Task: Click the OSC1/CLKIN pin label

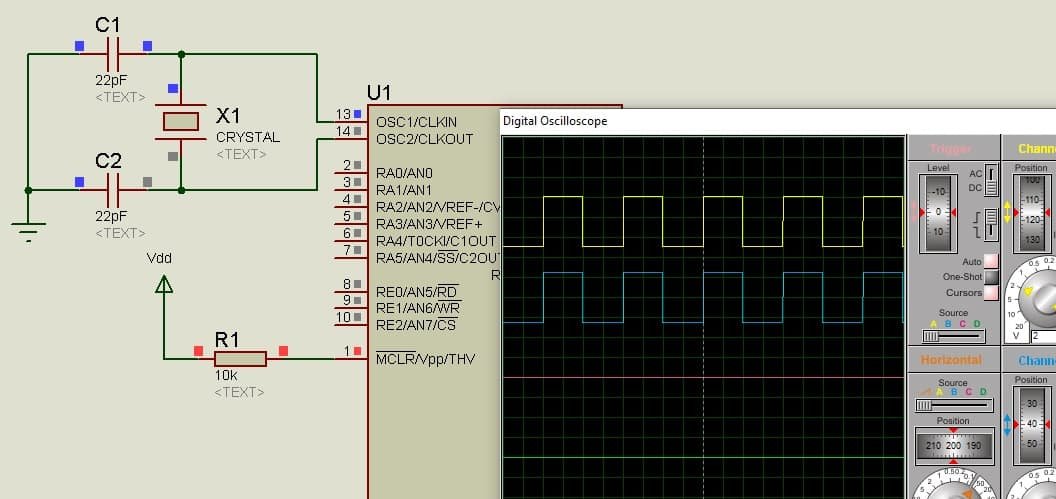Action: tap(416, 122)
